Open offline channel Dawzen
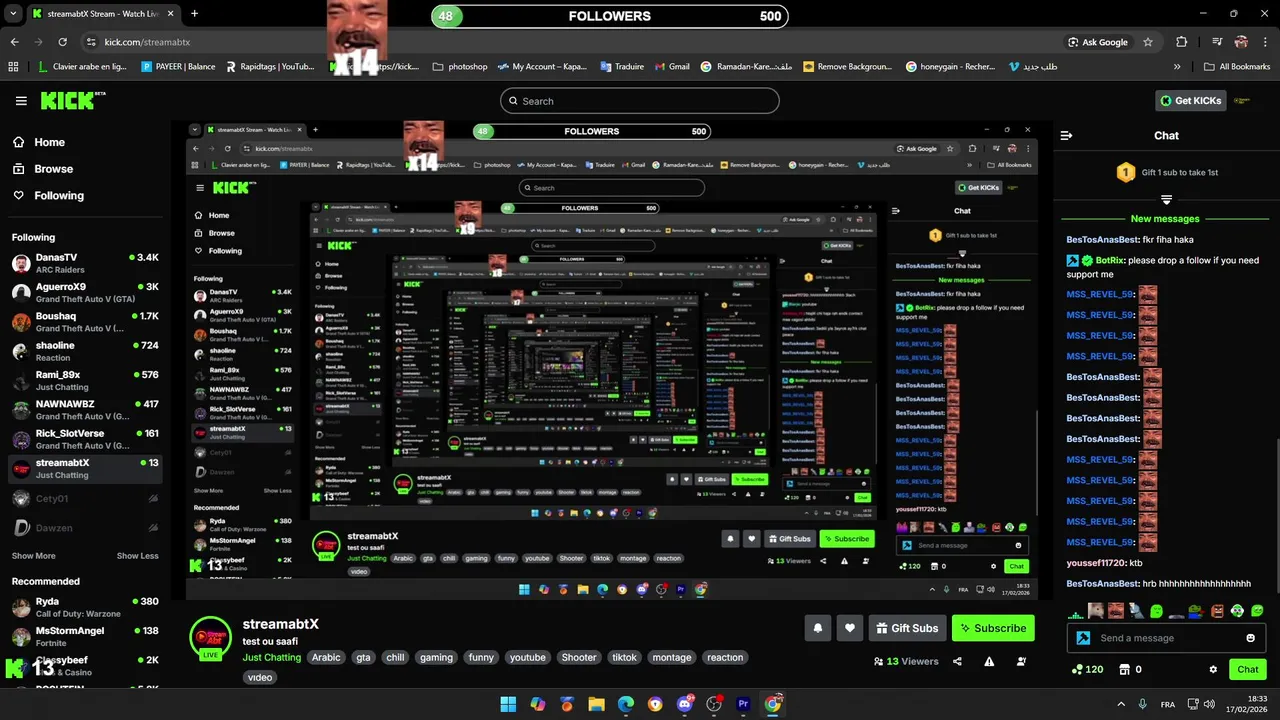Viewport: 1280px width, 720px height. (84, 527)
